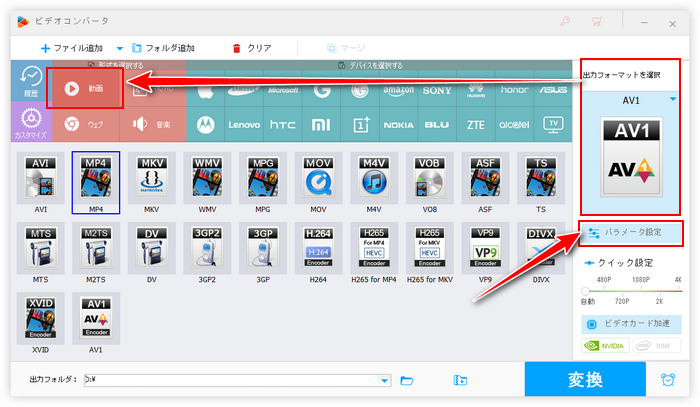Choose the TS format icon

(541, 178)
